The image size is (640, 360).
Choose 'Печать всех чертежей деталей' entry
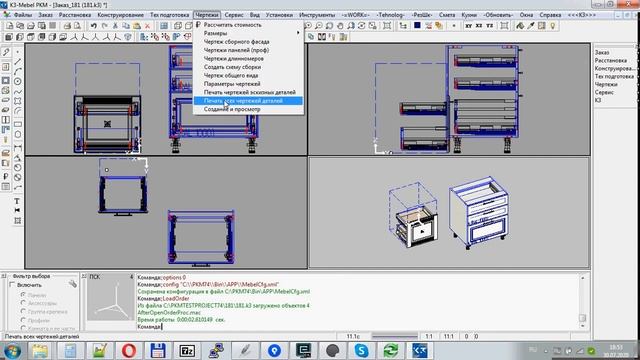pos(248,101)
